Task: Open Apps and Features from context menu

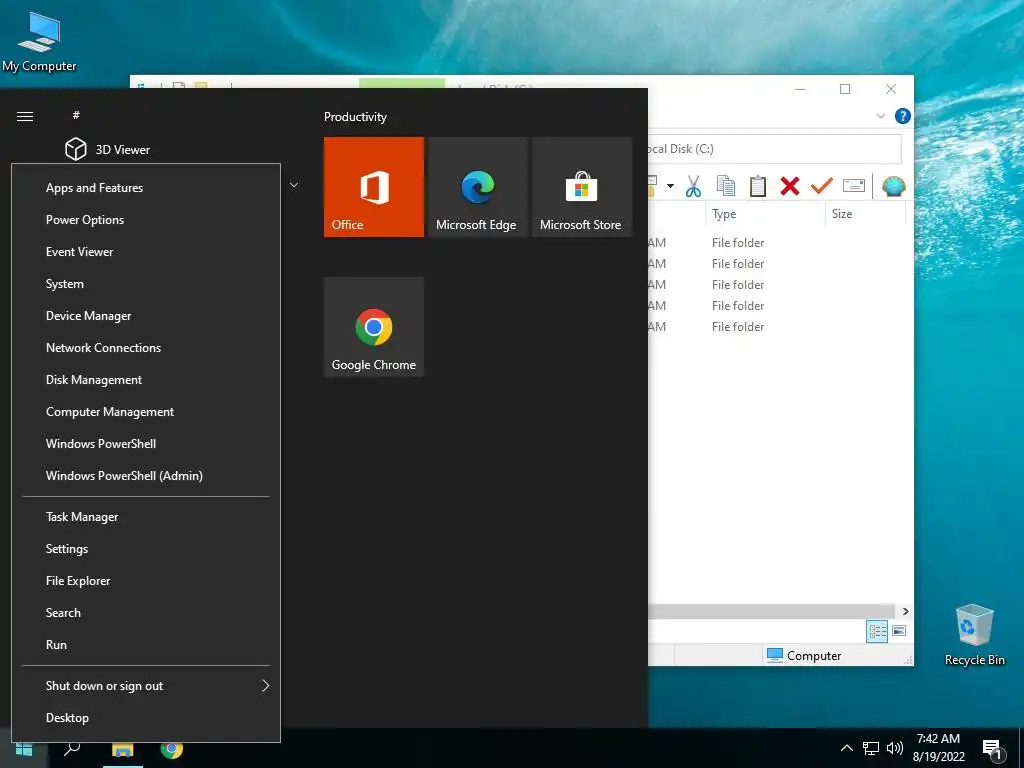Action: 146,188
